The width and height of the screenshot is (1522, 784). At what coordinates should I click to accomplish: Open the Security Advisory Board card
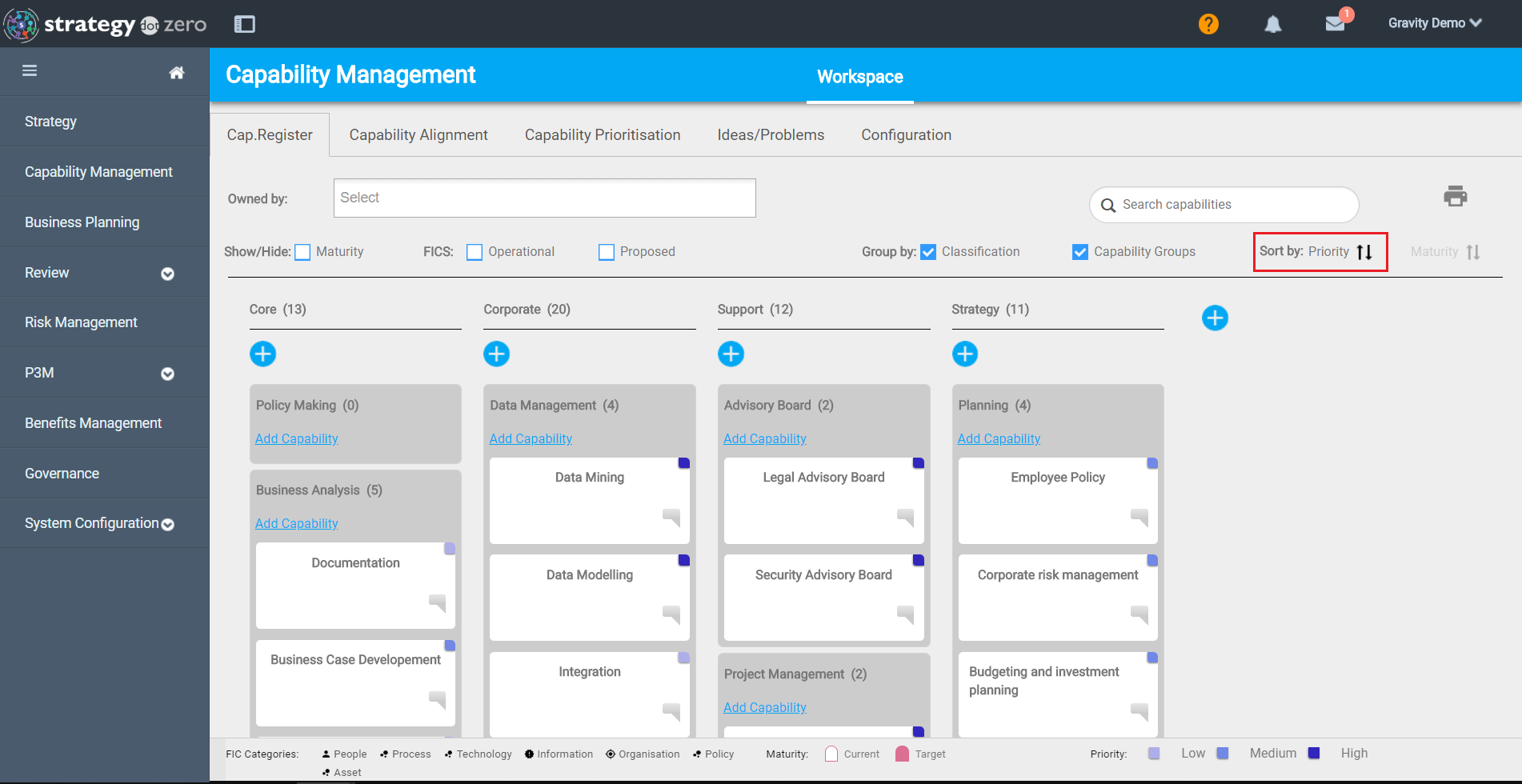[823, 598]
